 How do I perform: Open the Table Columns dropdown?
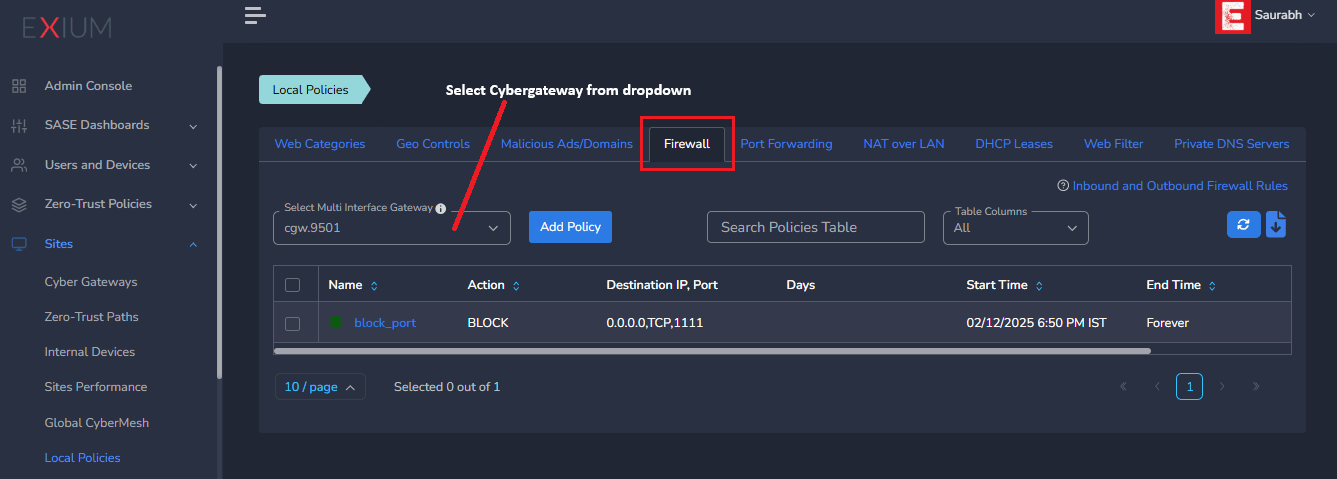[1015, 228]
